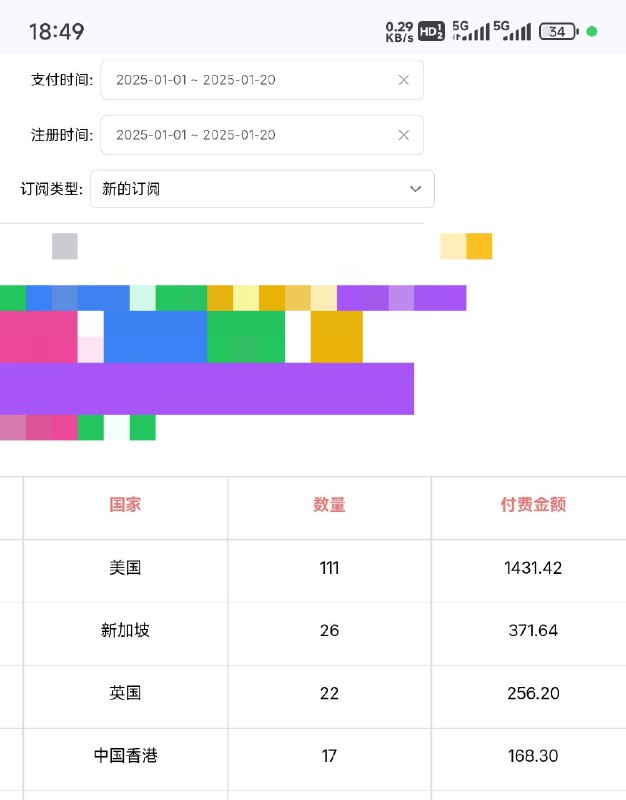Click the 注册时间 label
The height and width of the screenshot is (800, 626).
pos(62,135)
